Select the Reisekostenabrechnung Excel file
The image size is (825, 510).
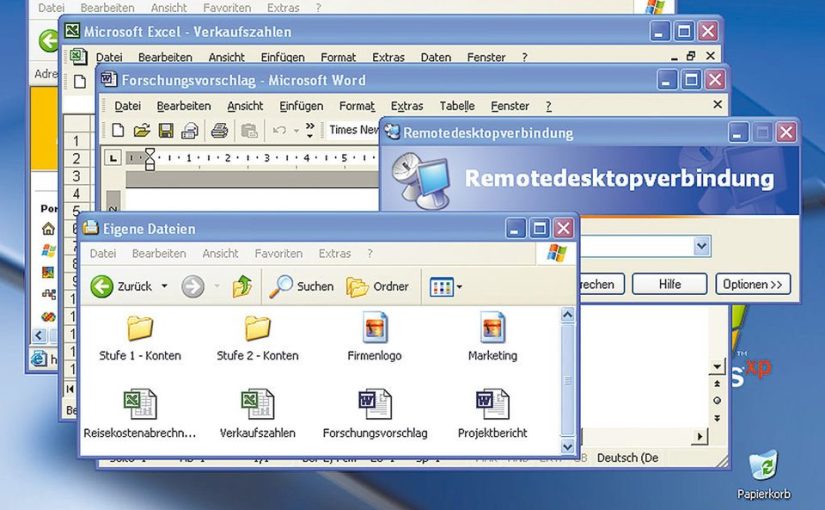pyautogui.click(x=140, y=414)
